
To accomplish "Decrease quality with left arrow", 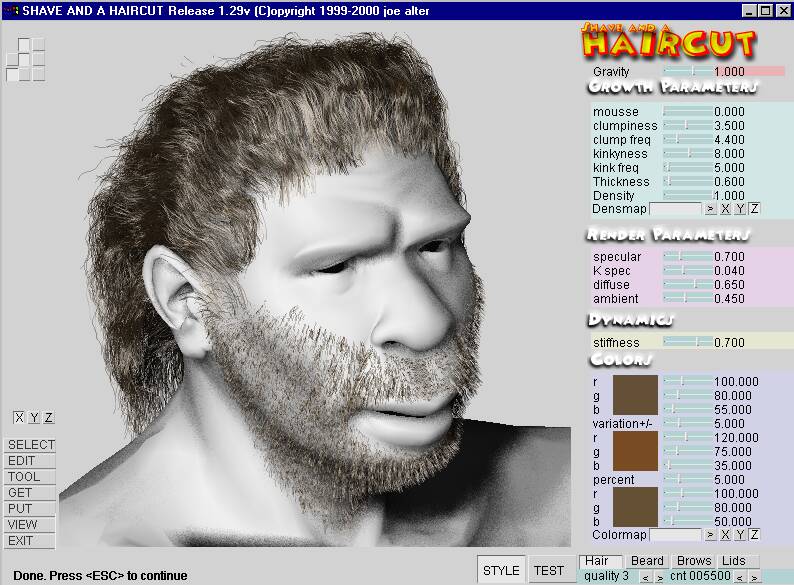I will click(x=645, y=577).
